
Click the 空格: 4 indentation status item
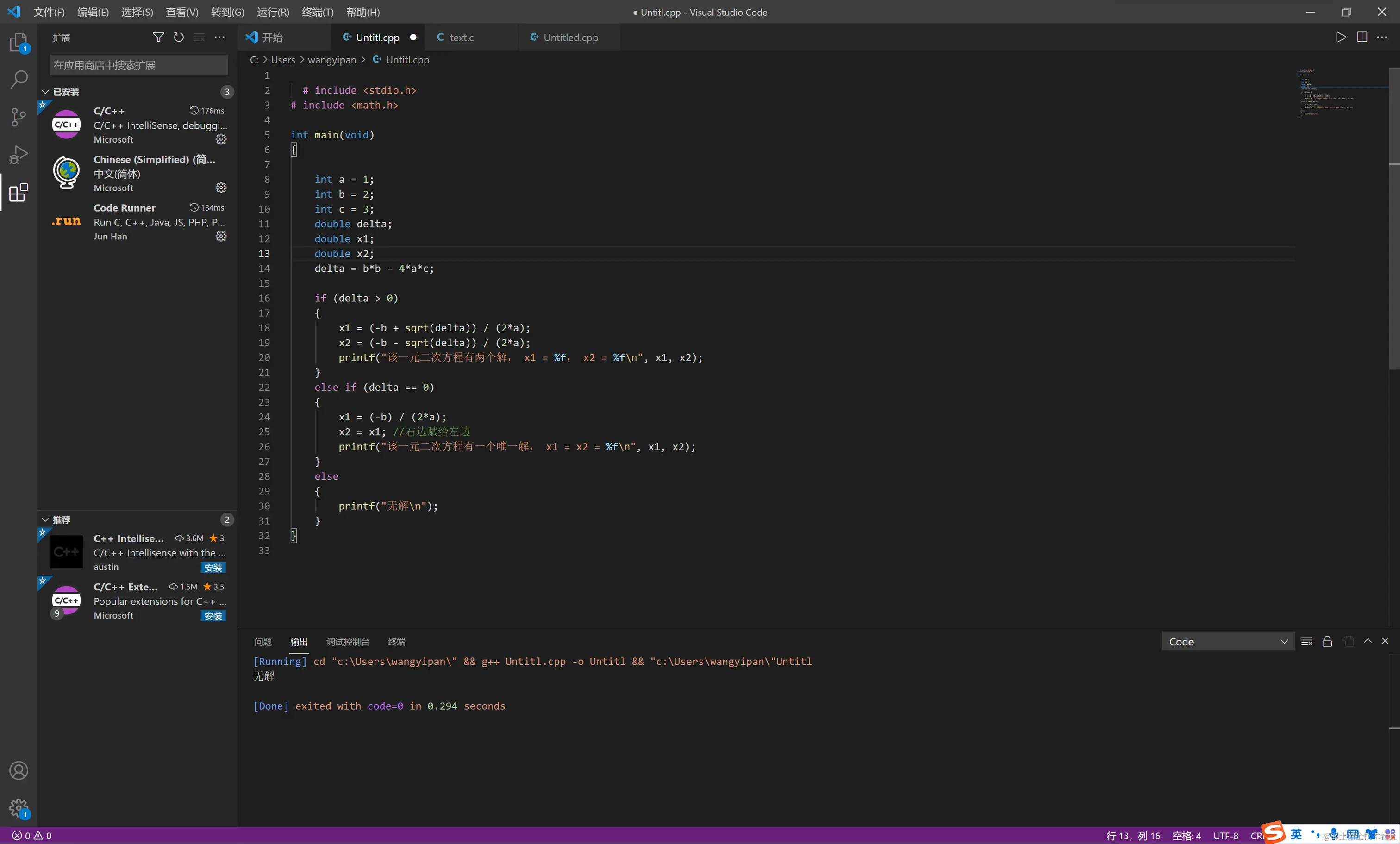click(x=1187, y=836)
